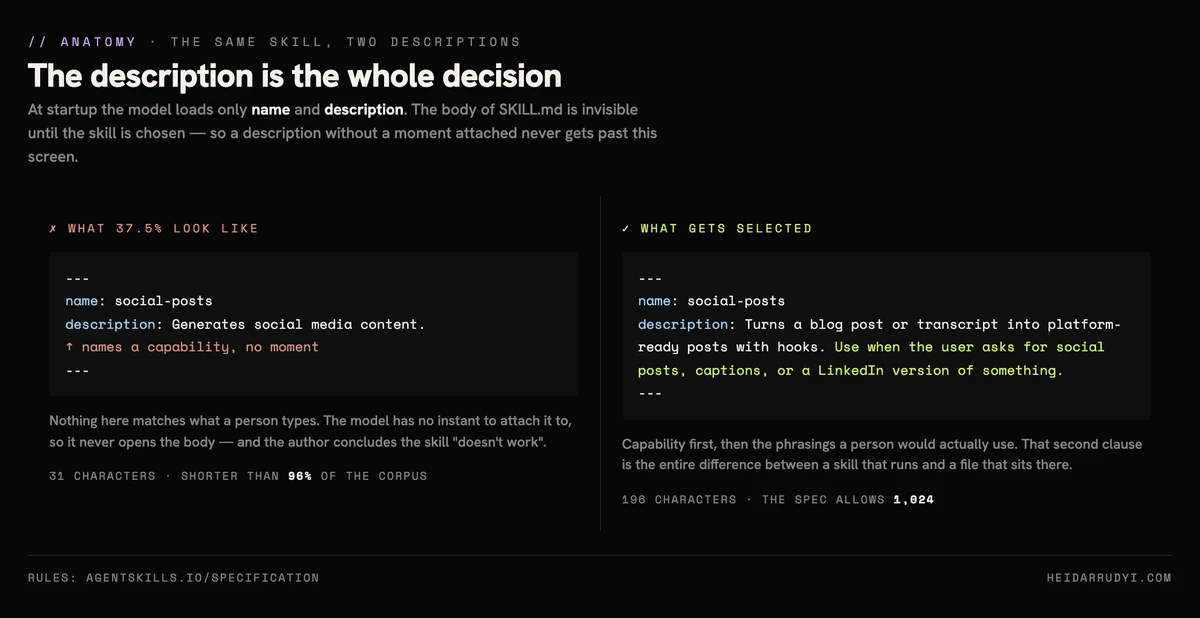The image size is (1200, 618).
Task: Click the up arrow before 'names a capability'
Action: point(69,347)
